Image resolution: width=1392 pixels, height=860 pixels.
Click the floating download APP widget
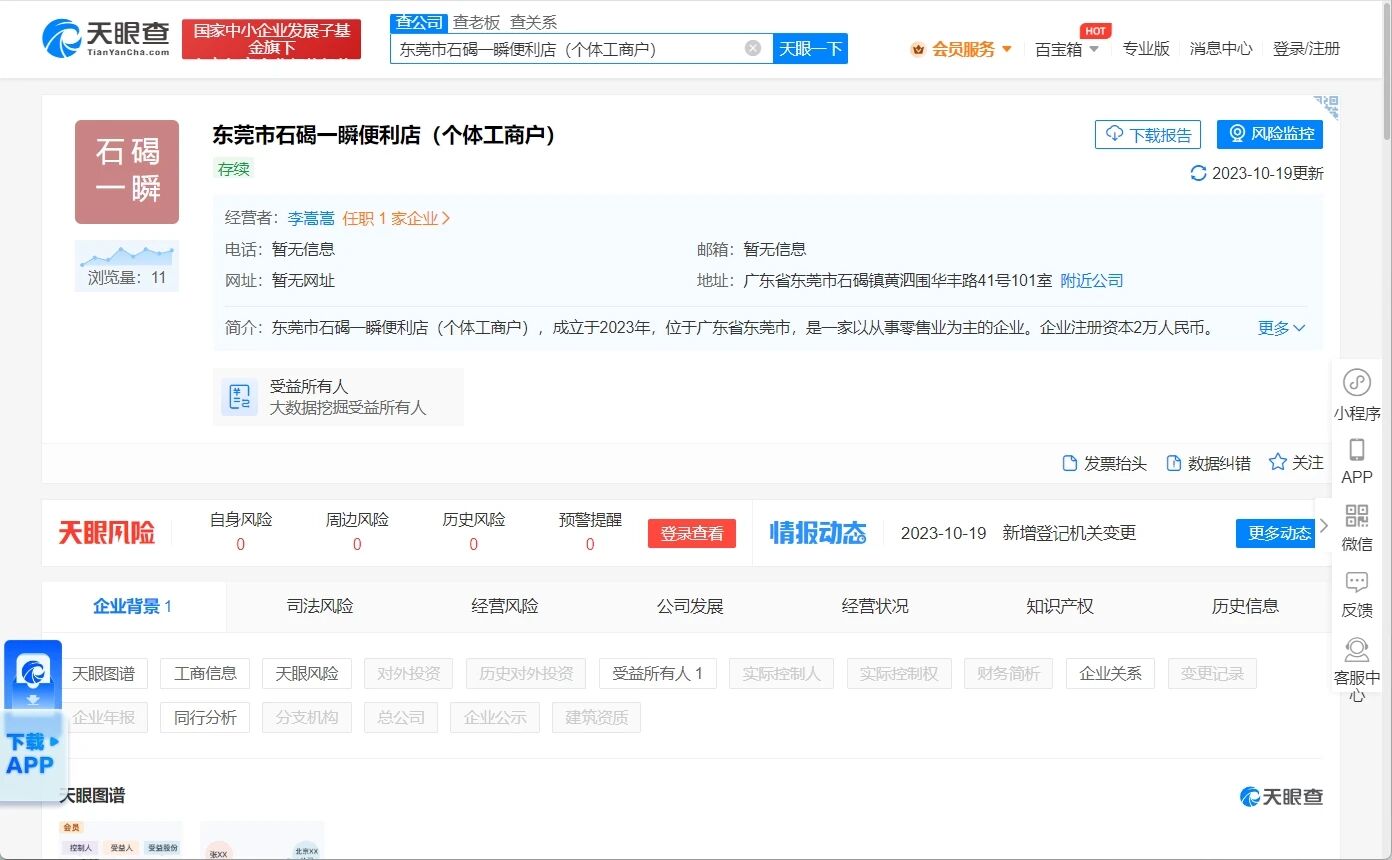tap(33, 720)
